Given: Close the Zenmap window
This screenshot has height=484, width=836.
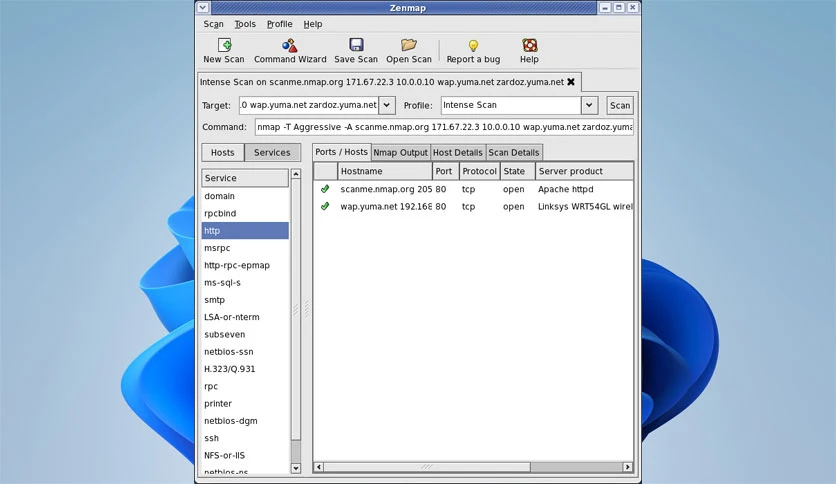Looking at the screenshot, I should coord(632,7).
